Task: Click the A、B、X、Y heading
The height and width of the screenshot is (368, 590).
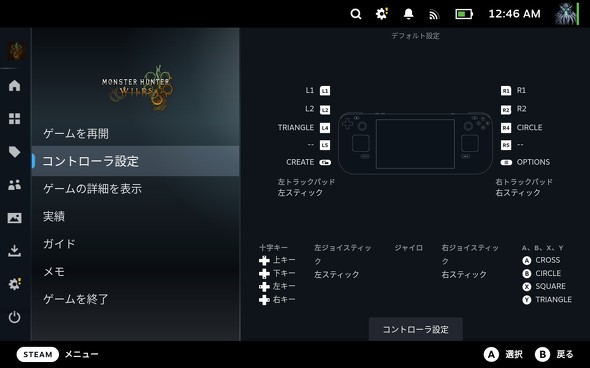Action: pos(542,248)
